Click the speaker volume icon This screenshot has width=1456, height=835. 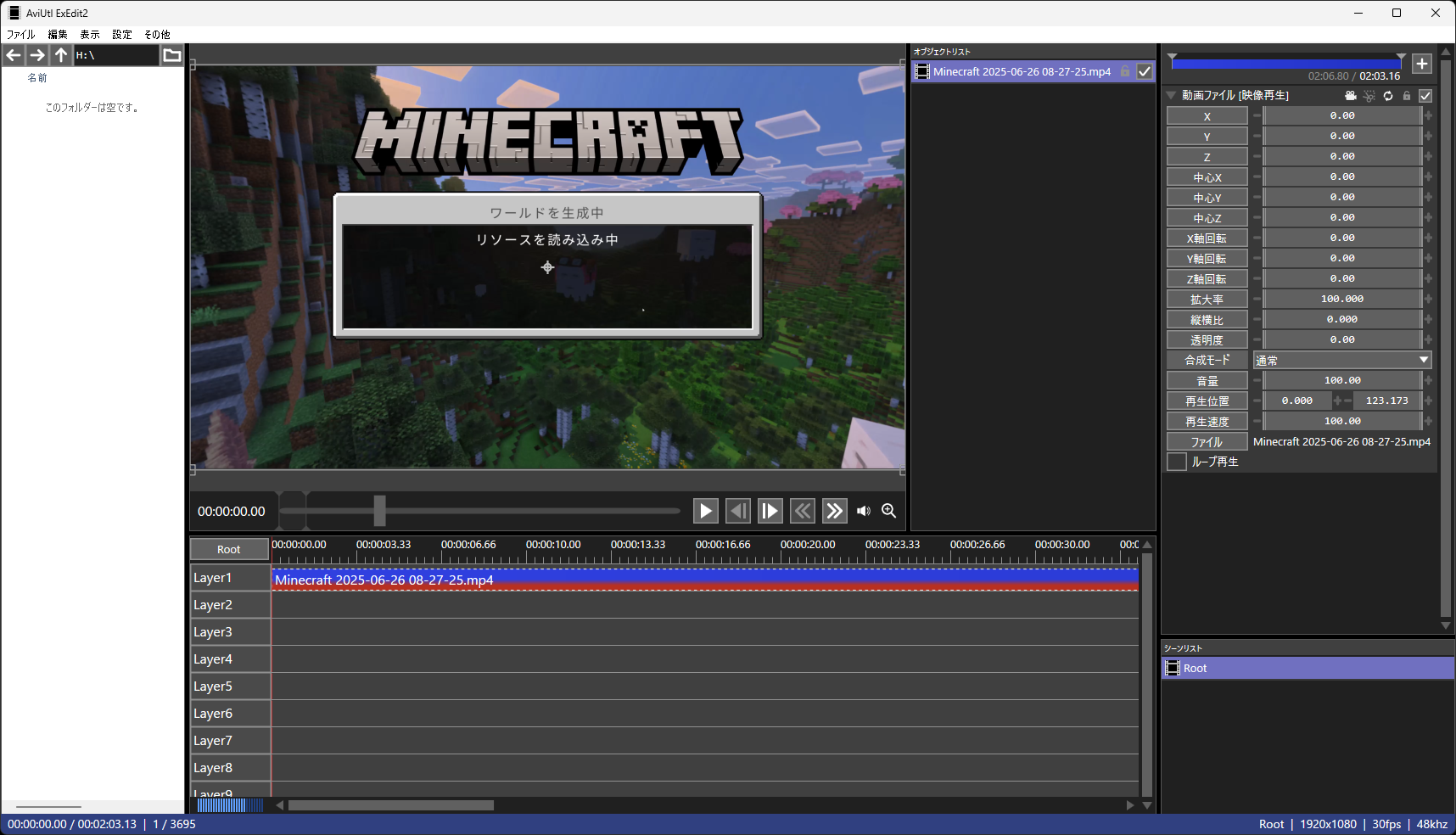pos(864,511)
